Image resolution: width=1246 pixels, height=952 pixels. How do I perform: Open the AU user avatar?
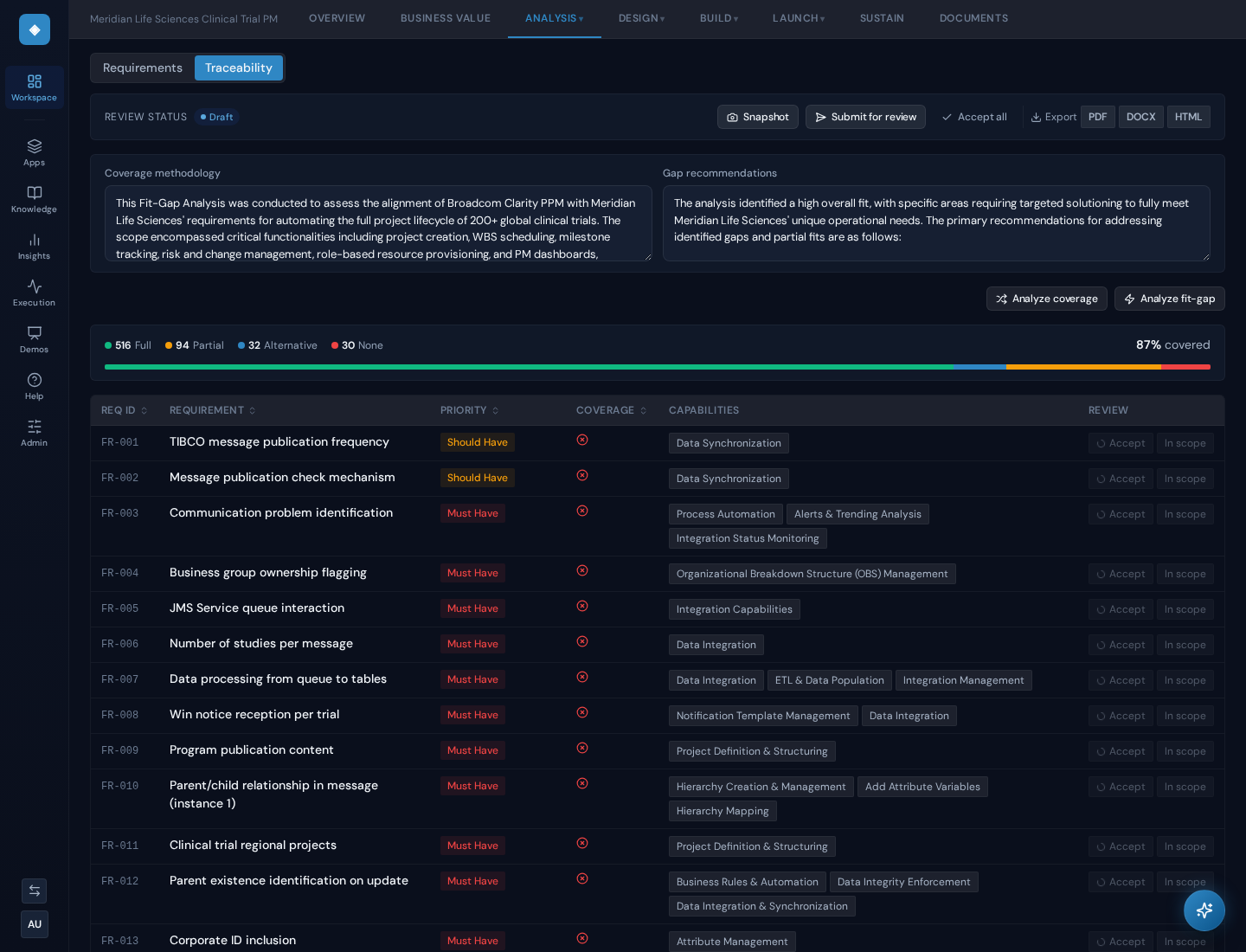click(x=35, y=924)
